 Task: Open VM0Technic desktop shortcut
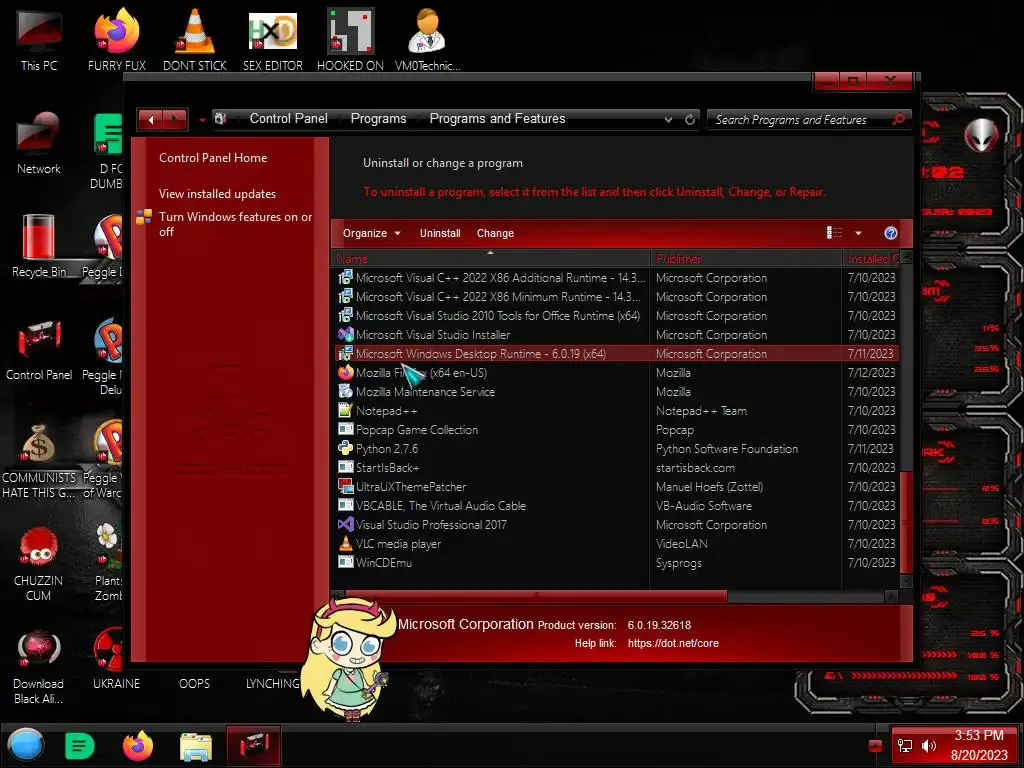click(x=427, y=39)
